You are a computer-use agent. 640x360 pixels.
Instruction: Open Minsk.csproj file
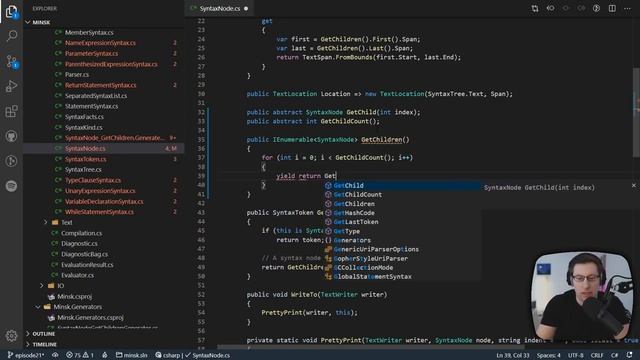(74, 296)
